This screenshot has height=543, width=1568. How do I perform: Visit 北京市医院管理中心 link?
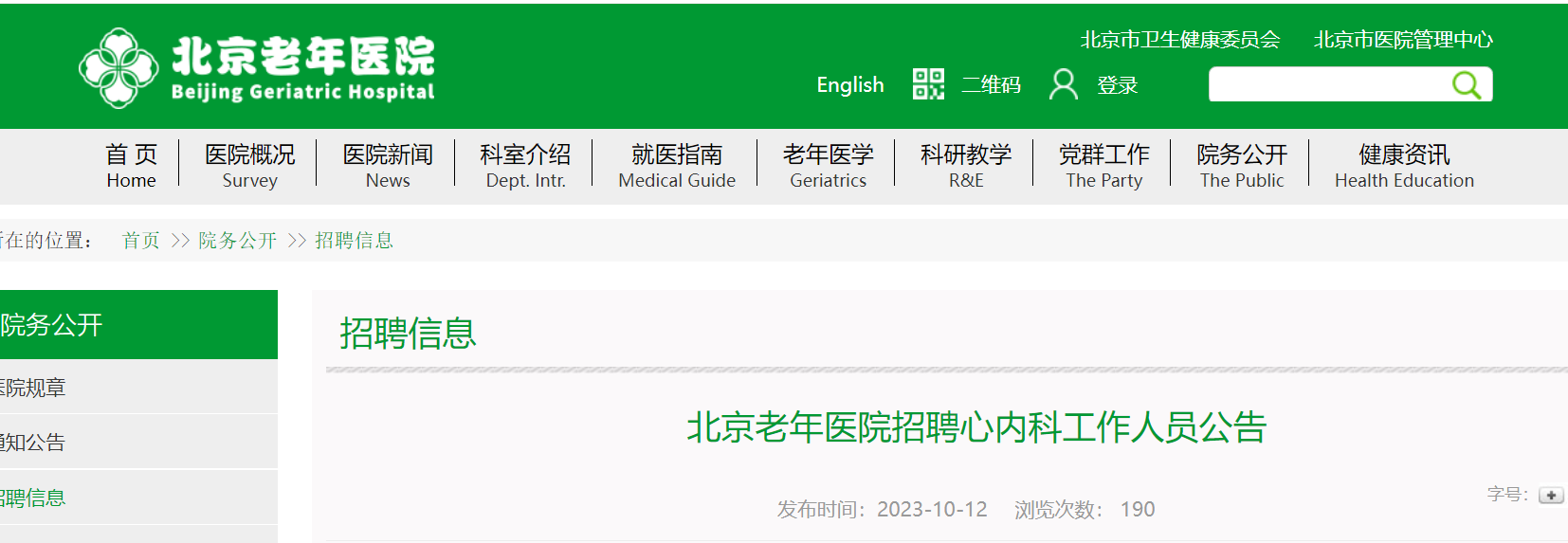click(1403, 40)
